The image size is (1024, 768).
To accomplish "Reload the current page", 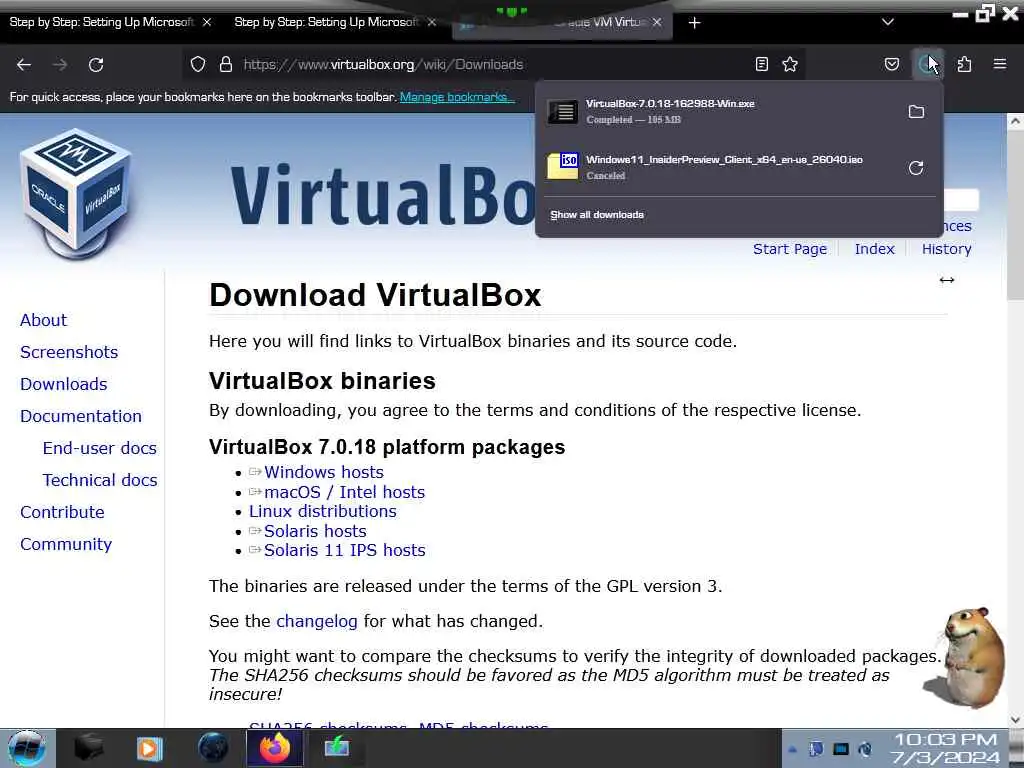I will (96, 65).
